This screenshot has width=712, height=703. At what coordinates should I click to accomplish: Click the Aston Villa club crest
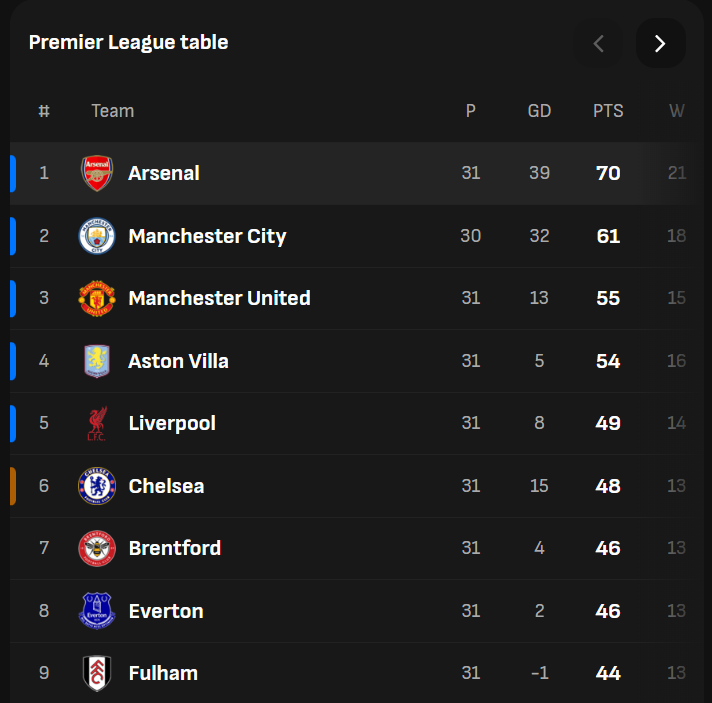[x=97, y=361]
